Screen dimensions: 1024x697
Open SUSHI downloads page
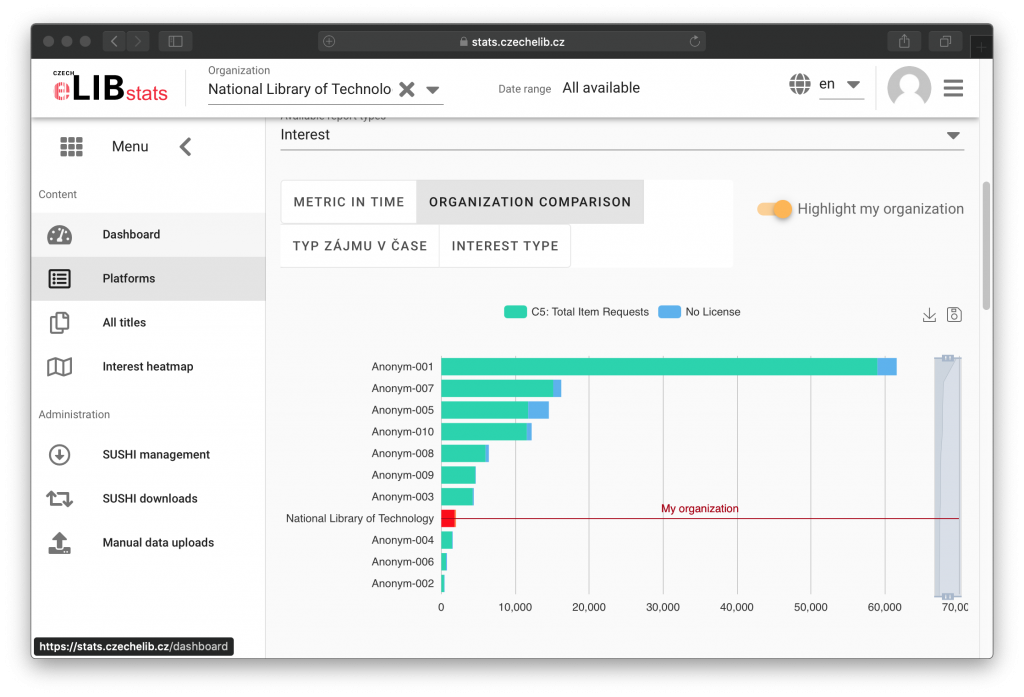[x=148, y=499]
